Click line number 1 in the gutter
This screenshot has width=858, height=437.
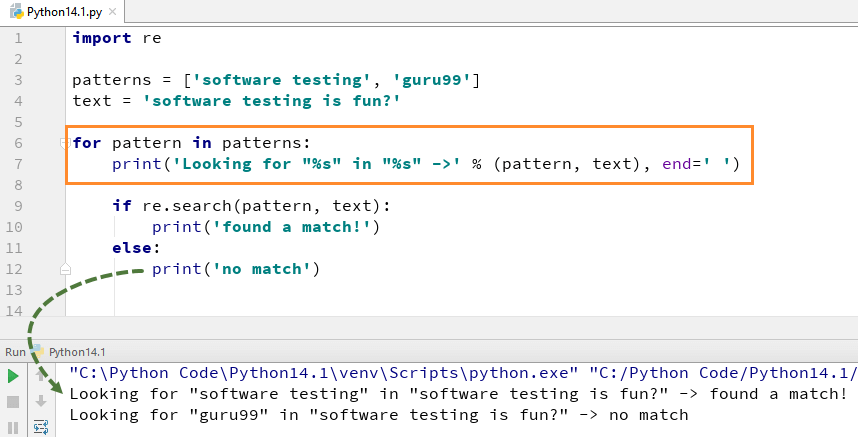tap(18, 38)
